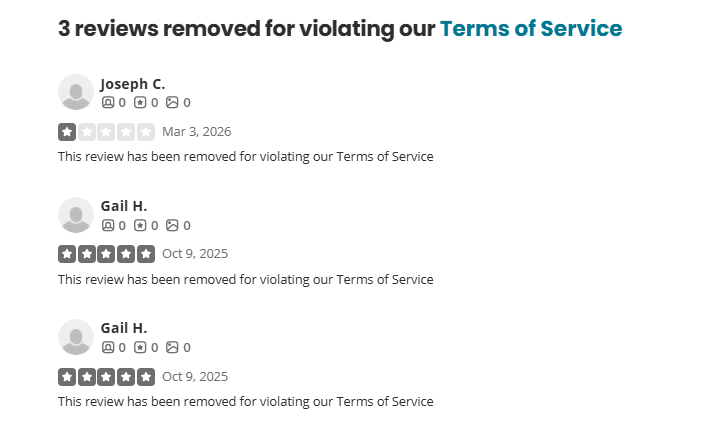
Task: Open the second Gail H. reviewer name
Action: point(124,328)
